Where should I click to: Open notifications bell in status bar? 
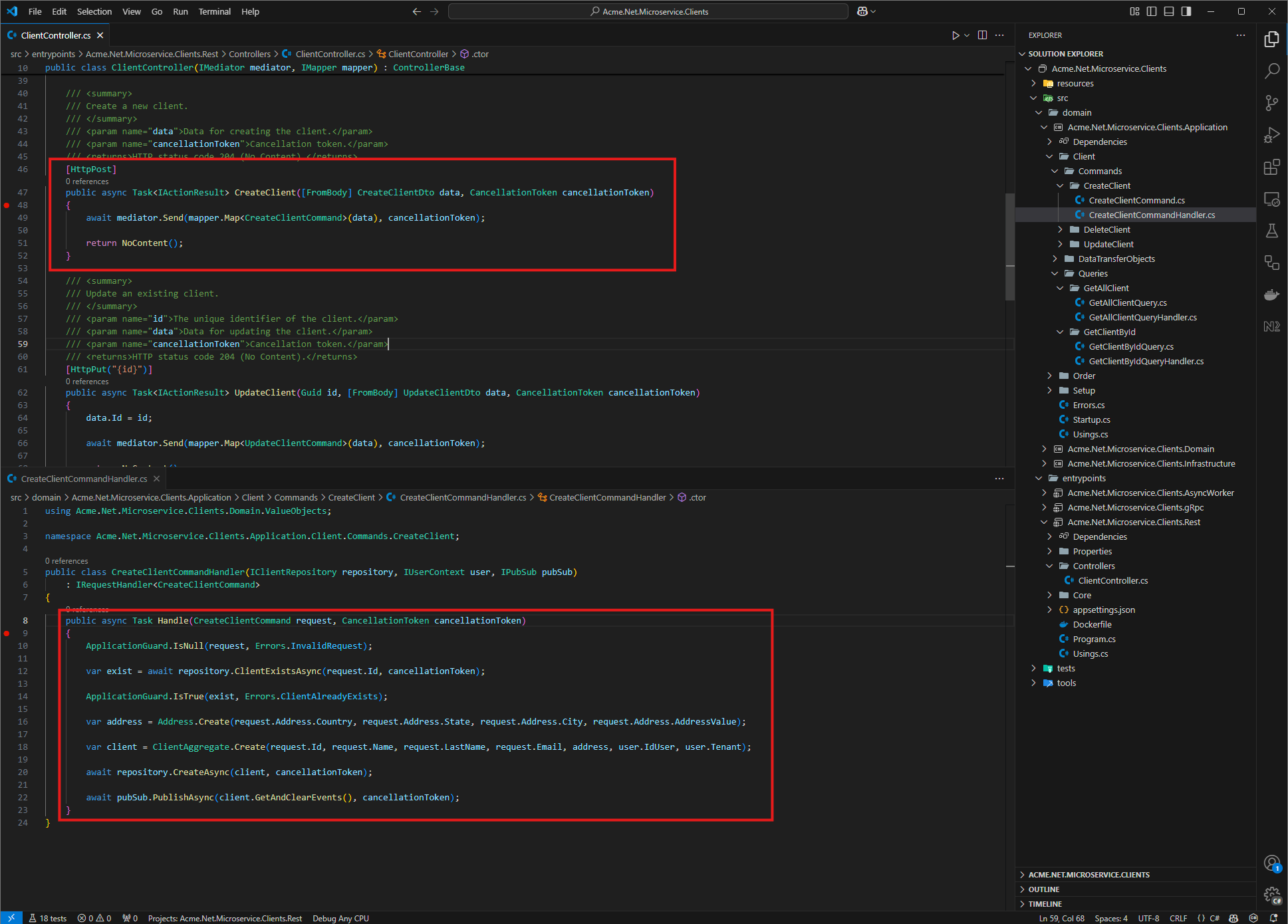click(1273, 918)
